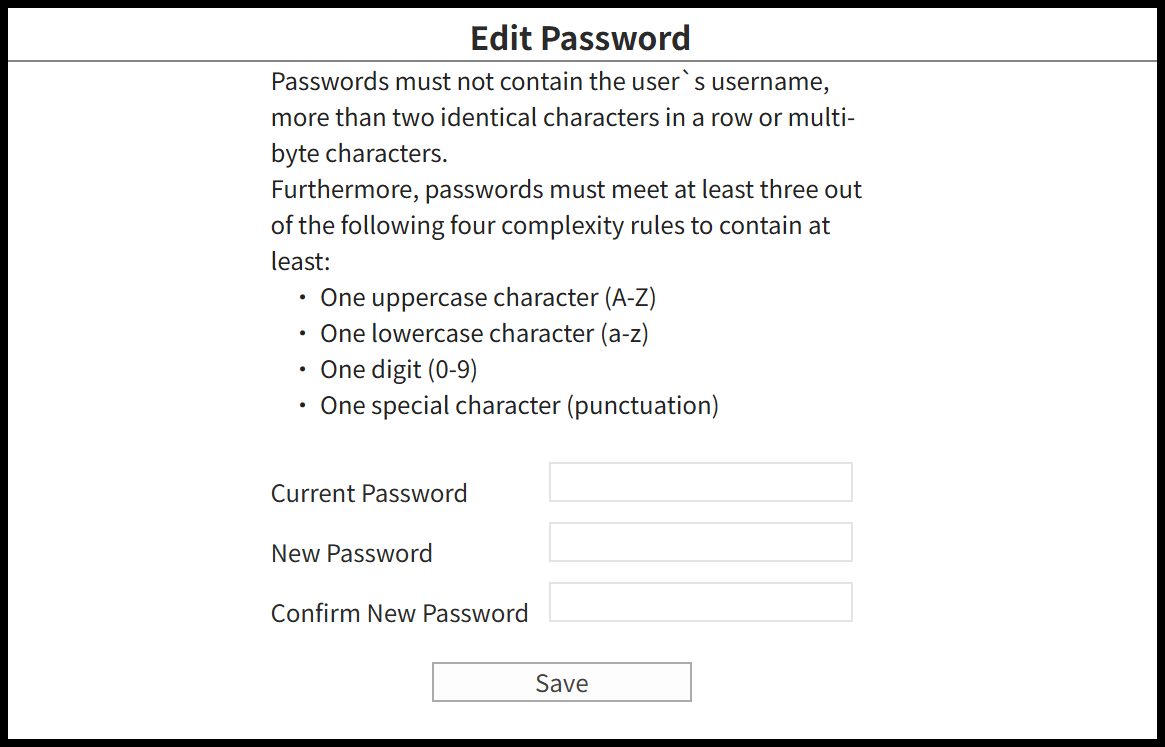Click the Current Password input field
Viewport: 1165px width, 747px height.
click(700, 482)
